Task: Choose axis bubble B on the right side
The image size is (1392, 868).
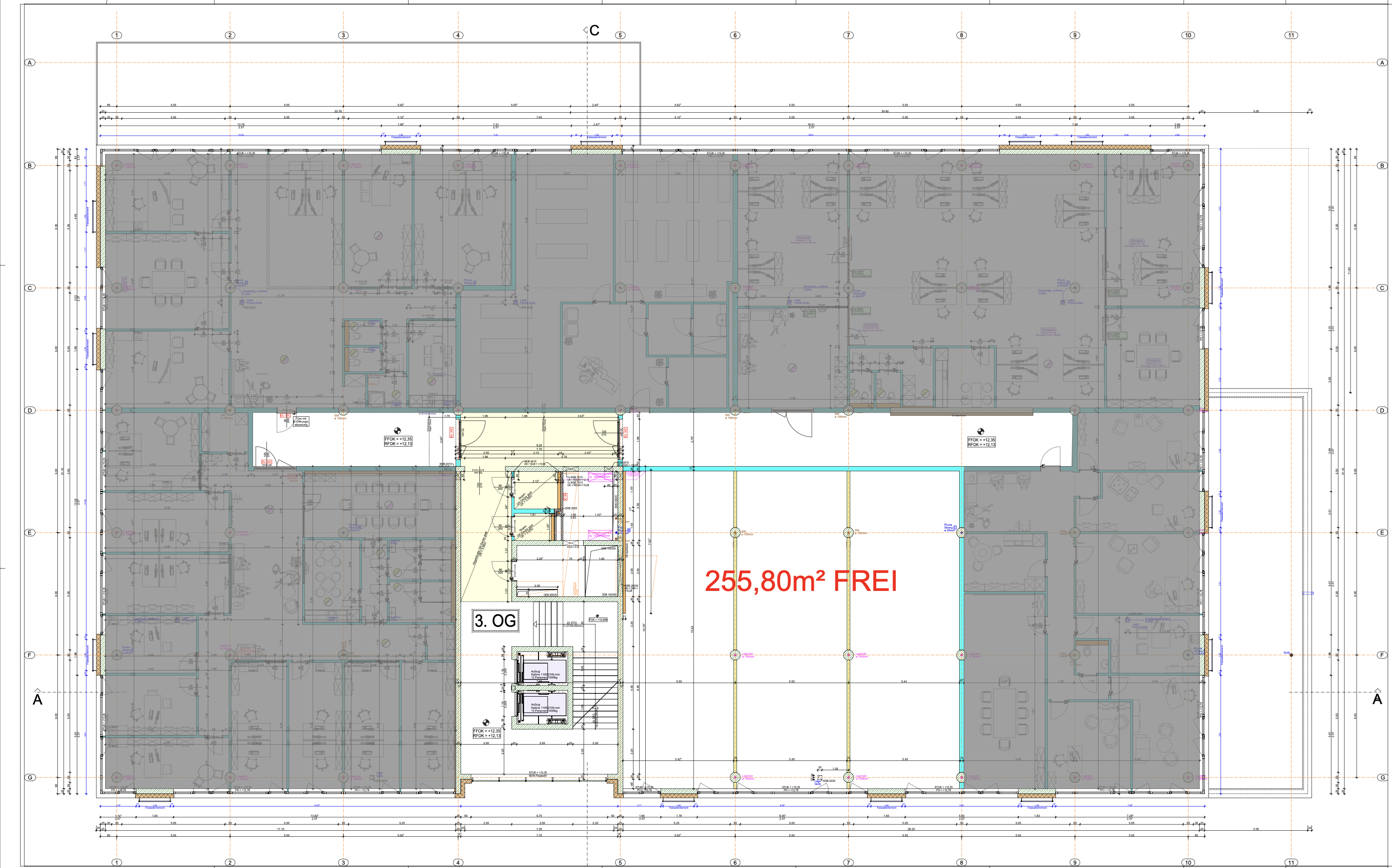Action: pos(1382,165)
